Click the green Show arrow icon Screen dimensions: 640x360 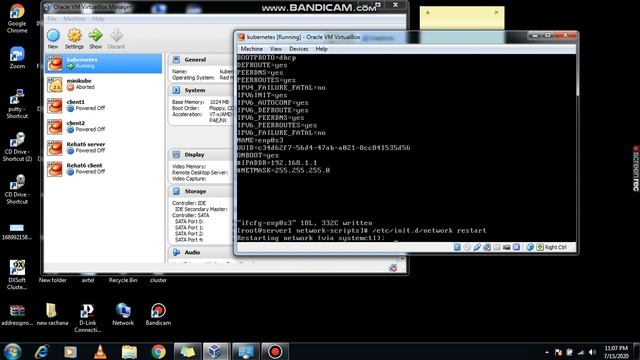(96, 39)
